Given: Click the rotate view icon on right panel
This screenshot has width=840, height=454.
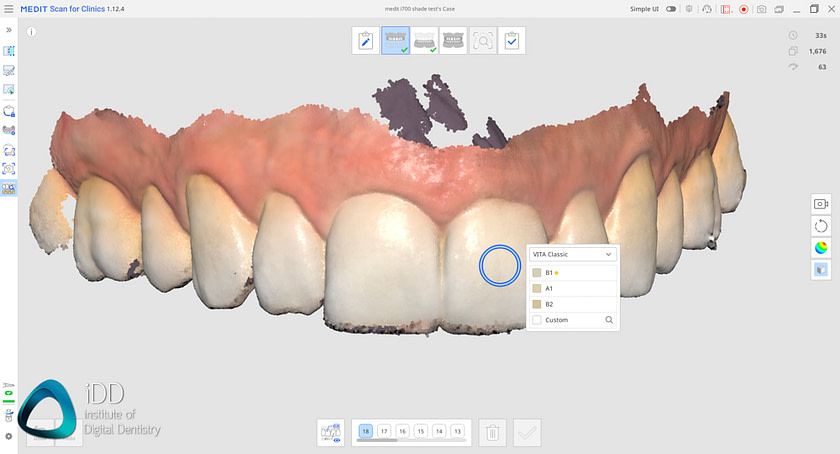Looking at the screenshot, I should [822, 226].
